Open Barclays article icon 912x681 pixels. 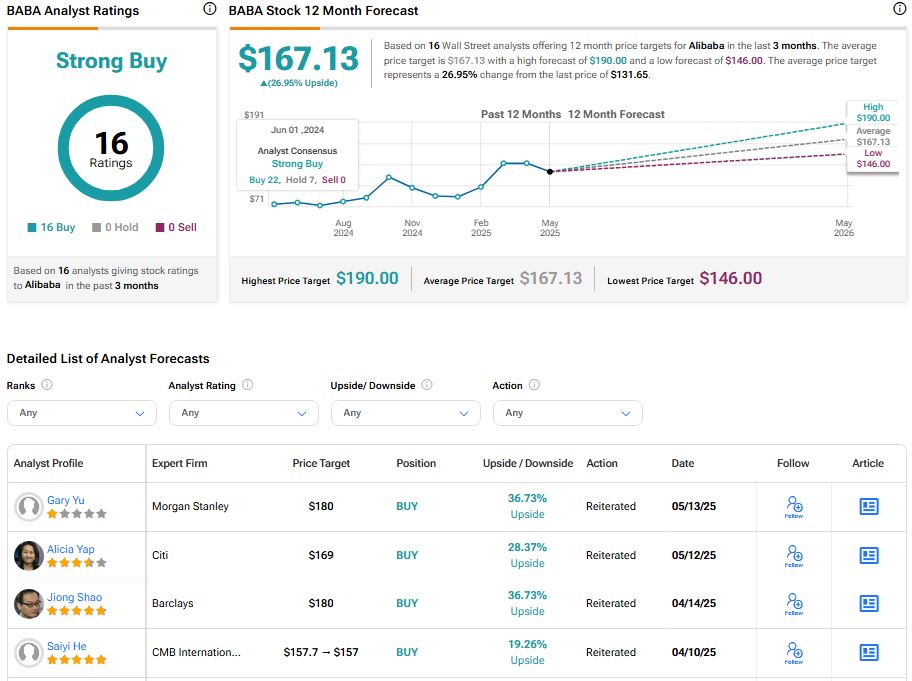pyautogui.click(x=869, y=604)
